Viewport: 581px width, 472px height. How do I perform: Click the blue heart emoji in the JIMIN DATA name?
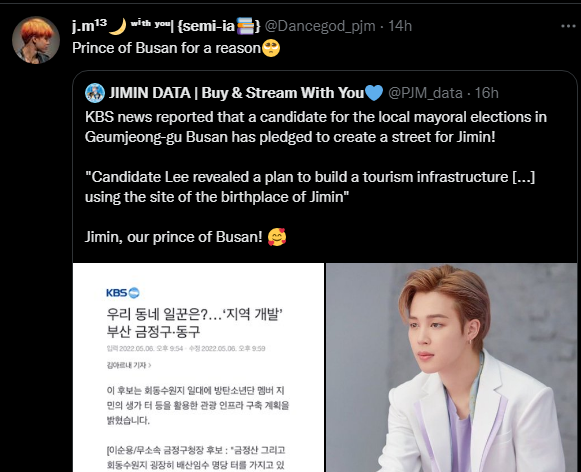pos(374,93)
